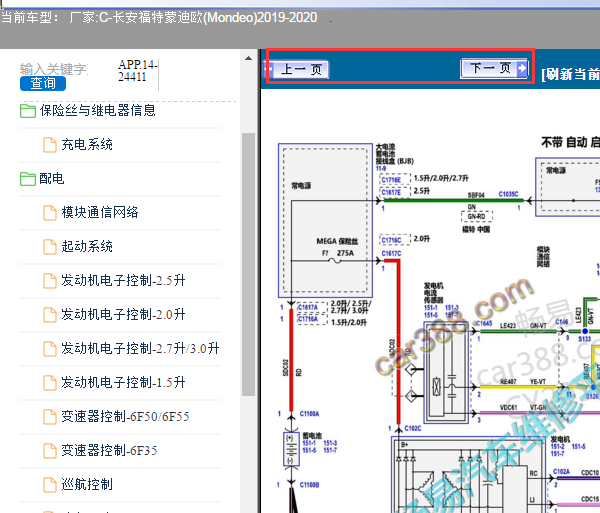This screenshot has height=513, width=600.
Task: Click wire label VDC61 VT-GN
Action: pyautogui.click(x=523, y=408)
